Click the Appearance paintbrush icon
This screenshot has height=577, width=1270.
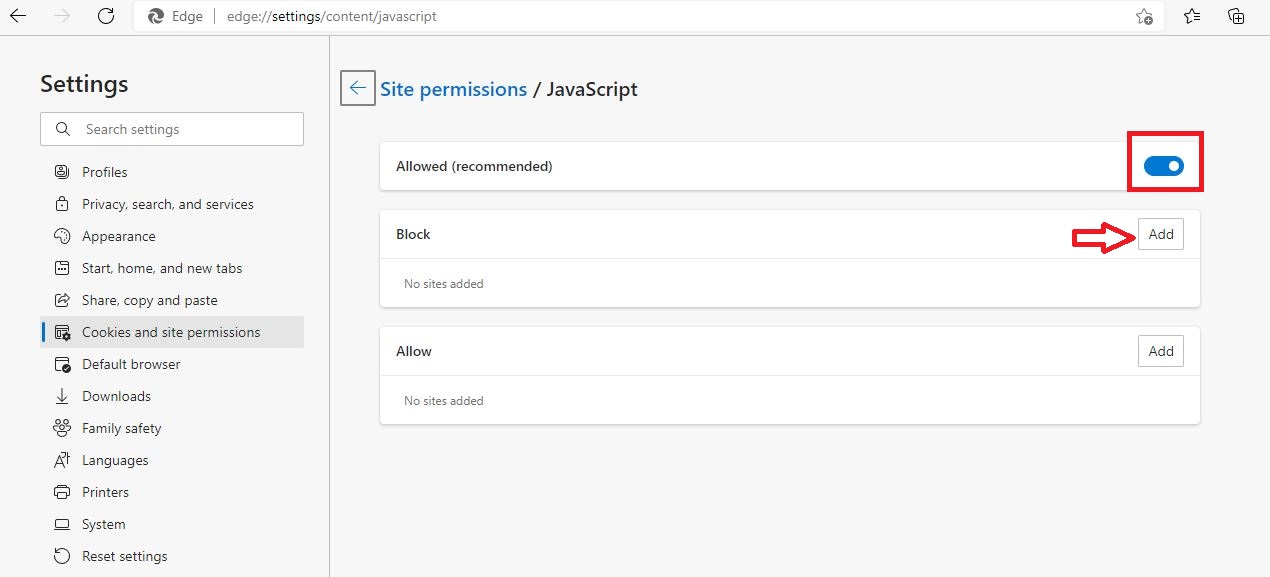[x=63, y=235]
